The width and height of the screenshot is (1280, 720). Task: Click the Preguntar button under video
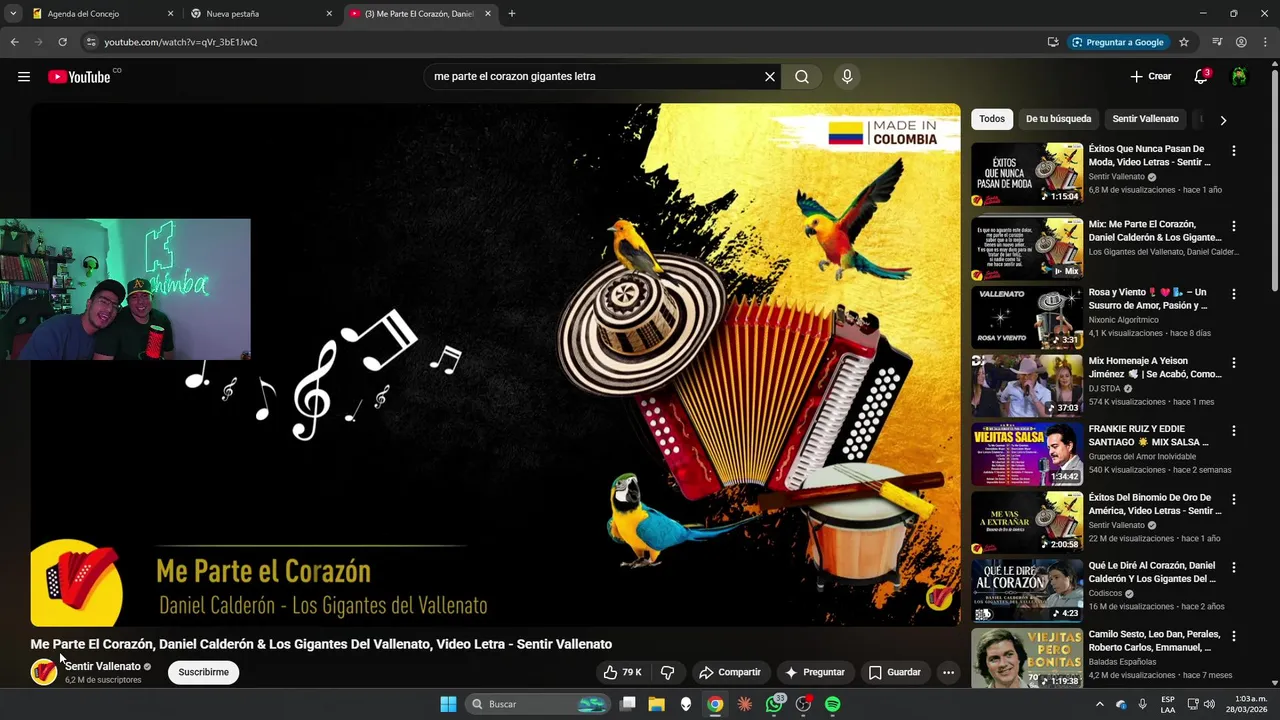pos(815,672)
